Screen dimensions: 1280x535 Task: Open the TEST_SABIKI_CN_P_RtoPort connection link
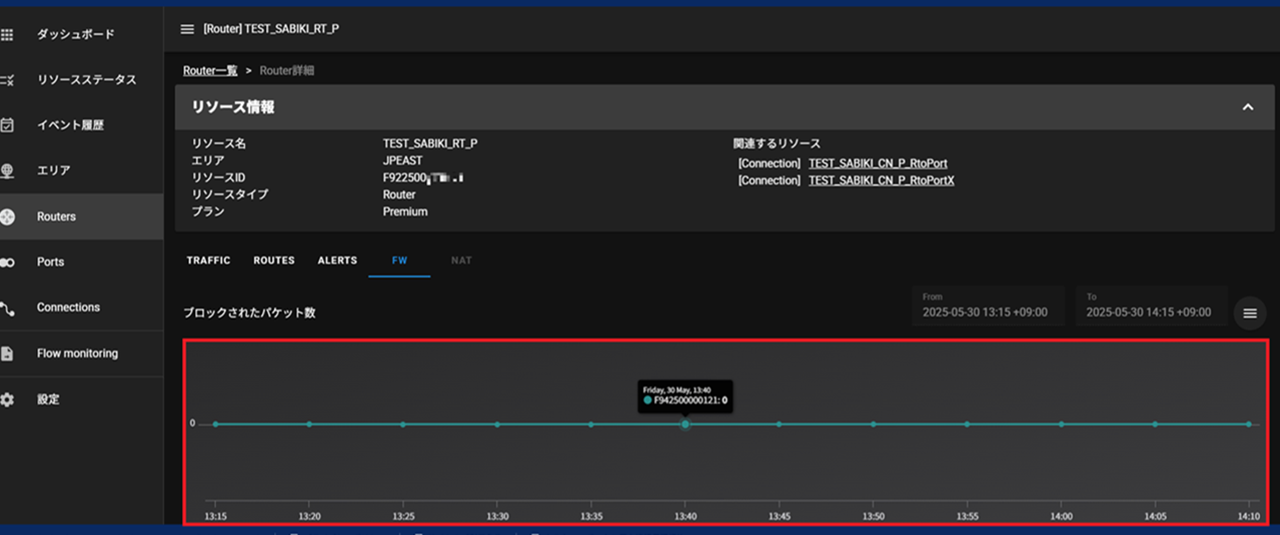coord(877,163)
